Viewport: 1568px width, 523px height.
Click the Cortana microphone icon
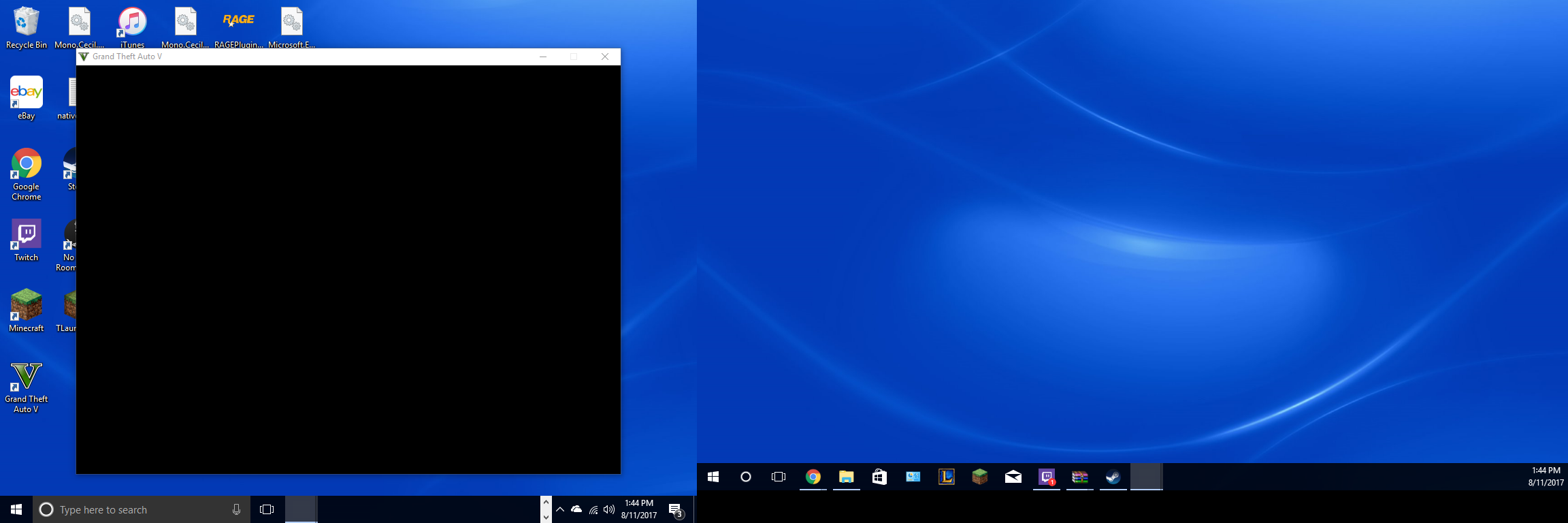[x=236, y=509]
